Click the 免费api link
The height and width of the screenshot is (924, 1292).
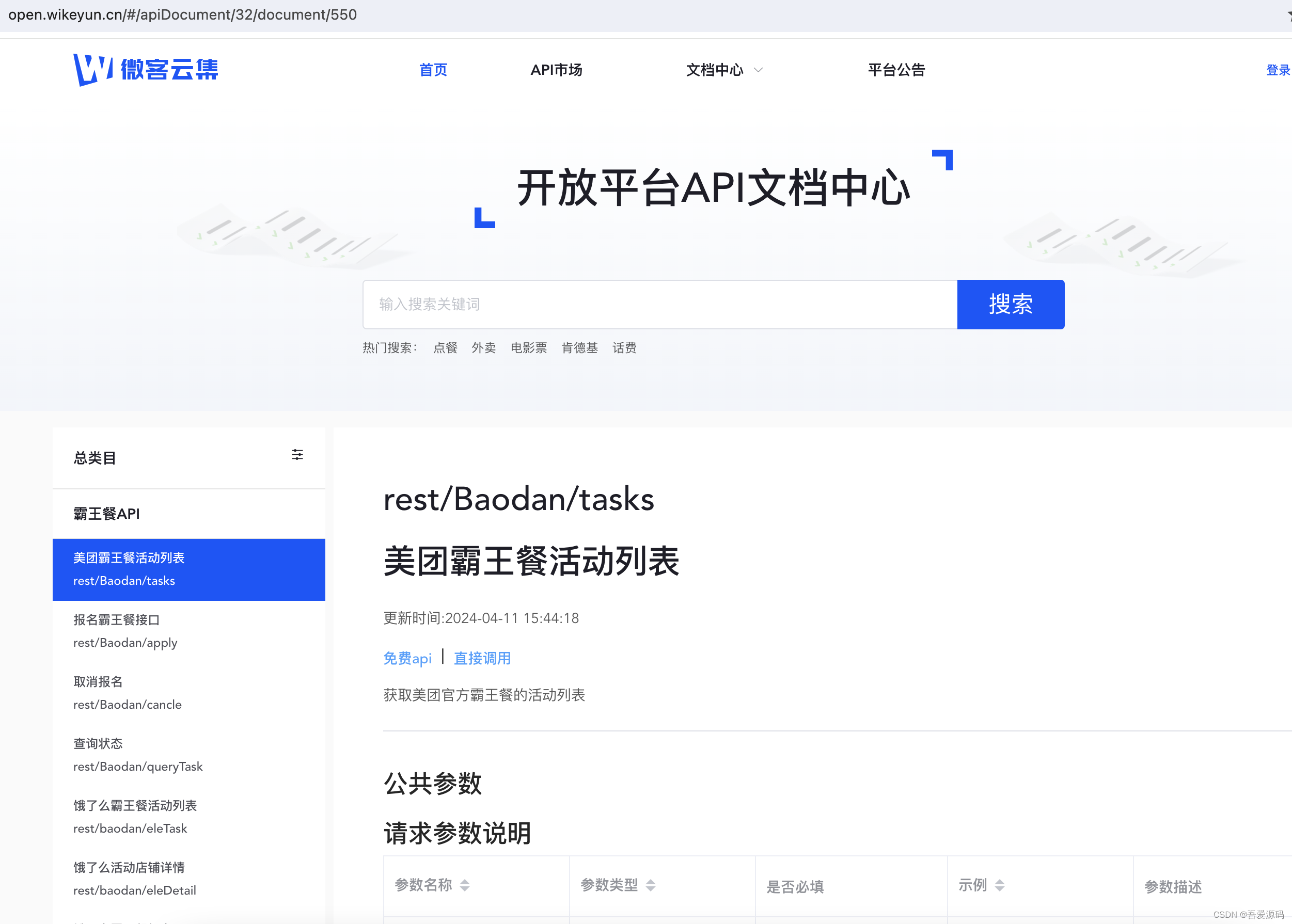pyautogui.click(x=407, y=658)
